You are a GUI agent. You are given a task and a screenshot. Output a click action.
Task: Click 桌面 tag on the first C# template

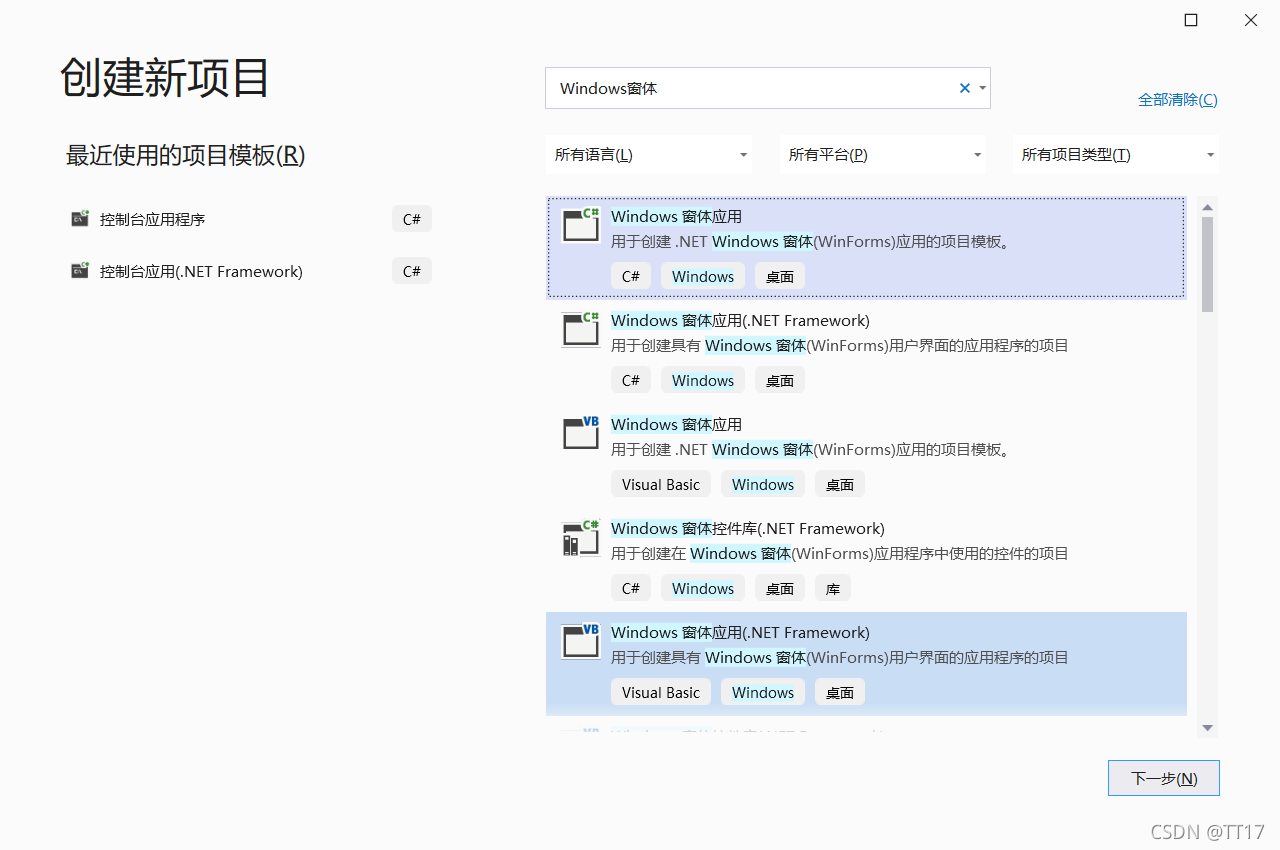point(780,276)
